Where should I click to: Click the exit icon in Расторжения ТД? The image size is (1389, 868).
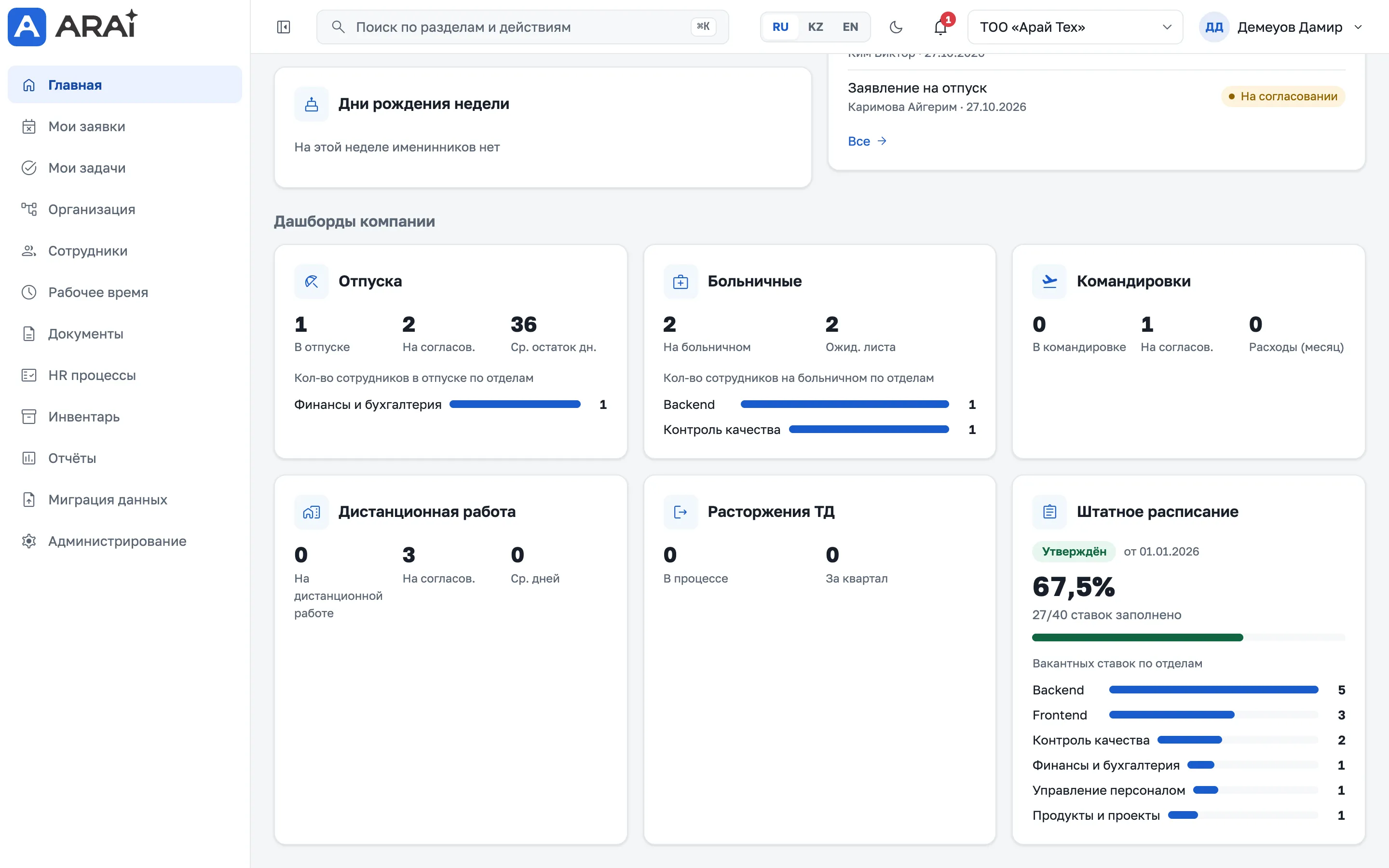pos(681,512)
